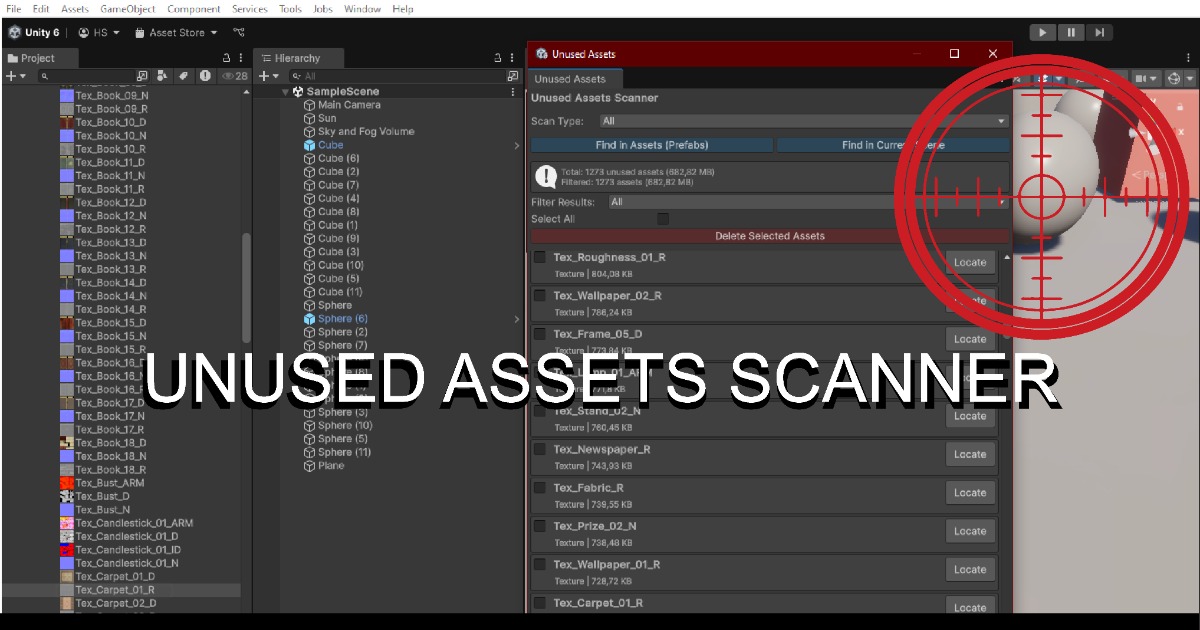The width and height of the screenshot is (1200, 630).
Task: Click the Scene view camera icon
Action: [x=1140, y=78]
